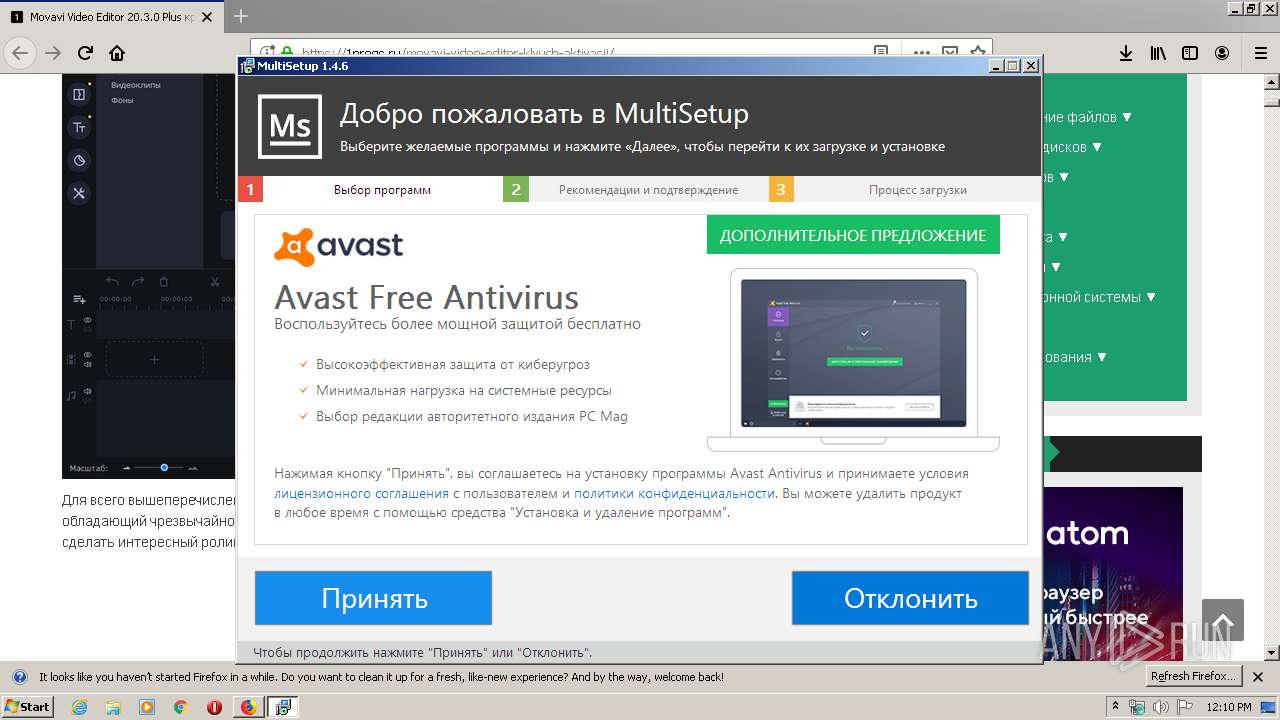
Task: Select step 1 Выбор программ
Action: point(370,189)
